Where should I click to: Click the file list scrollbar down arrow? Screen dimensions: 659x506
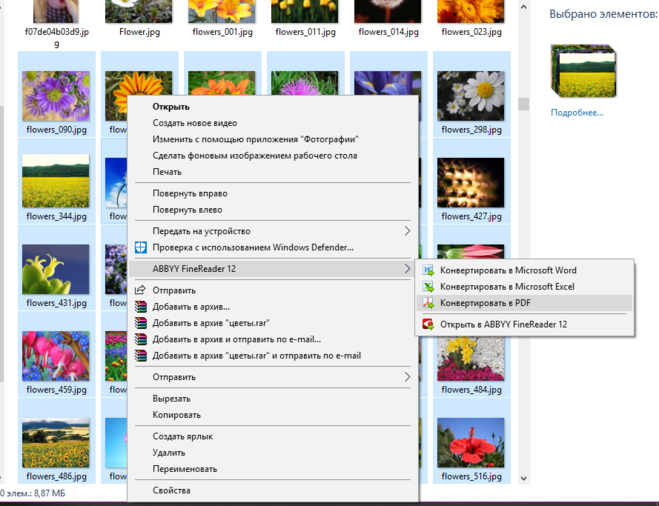pyautogui.click(x=523, y=478)
